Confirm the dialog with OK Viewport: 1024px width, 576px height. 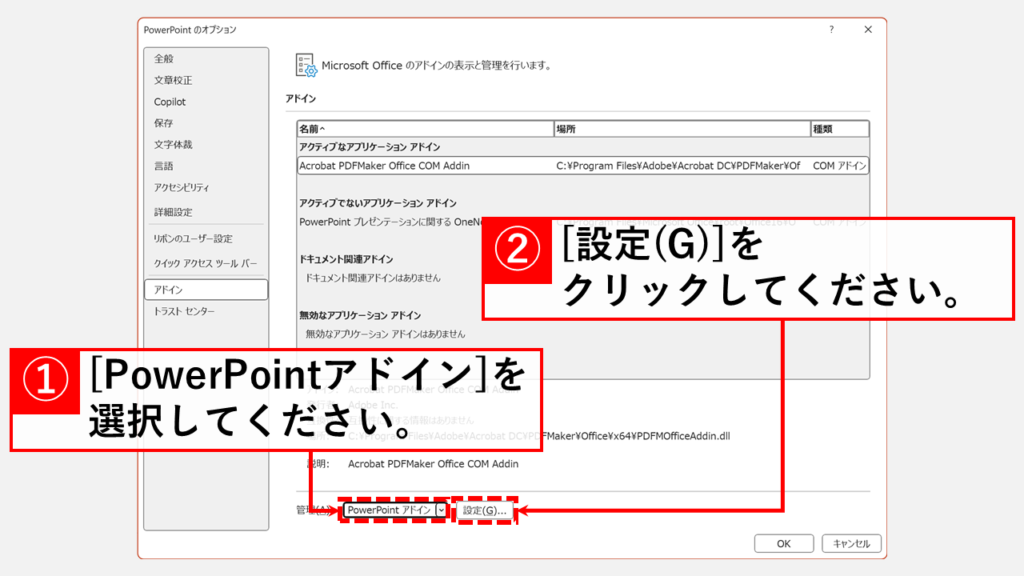[784, 543]
